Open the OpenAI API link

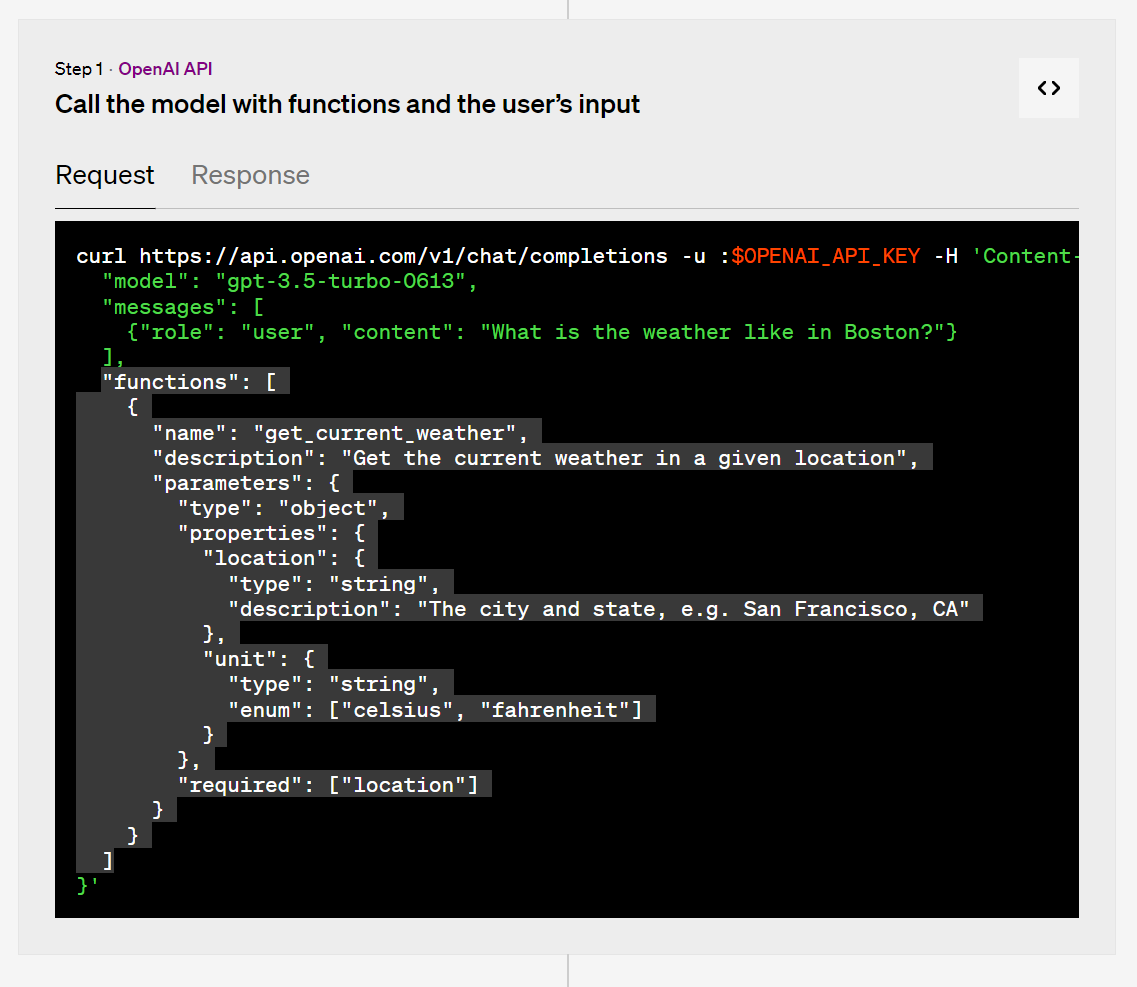[x=165, y=69]
